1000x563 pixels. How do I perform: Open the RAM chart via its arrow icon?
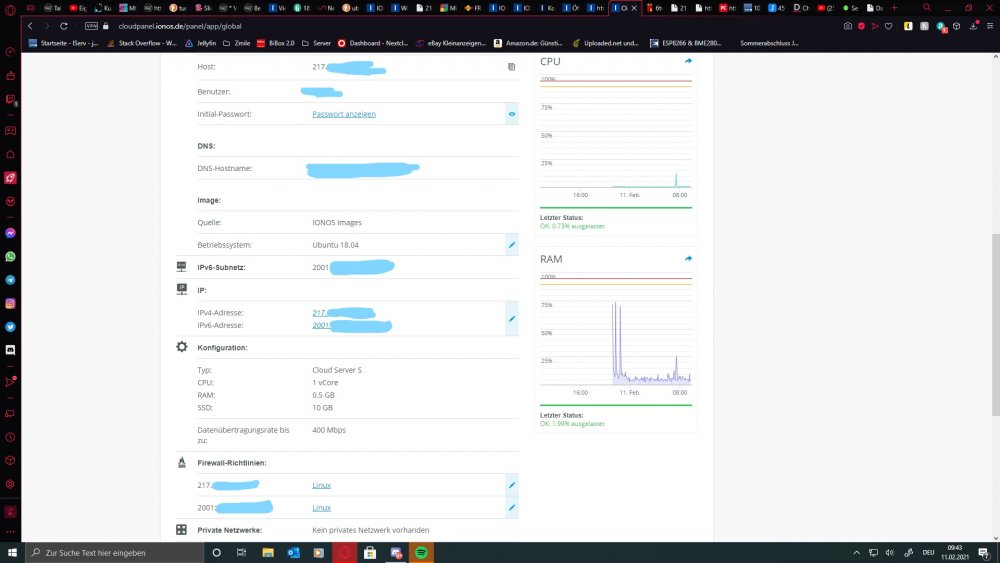click(x=688, y=259)
